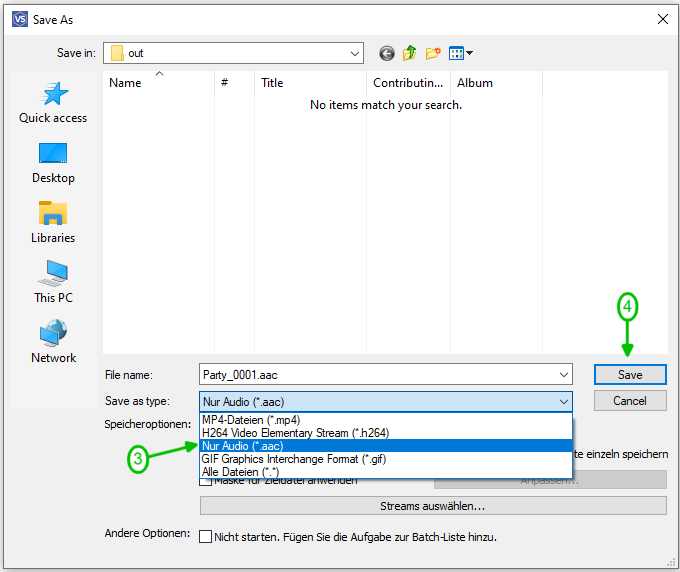Create a new folder
The width and height of the screenshot is (680, 572).
433,53
